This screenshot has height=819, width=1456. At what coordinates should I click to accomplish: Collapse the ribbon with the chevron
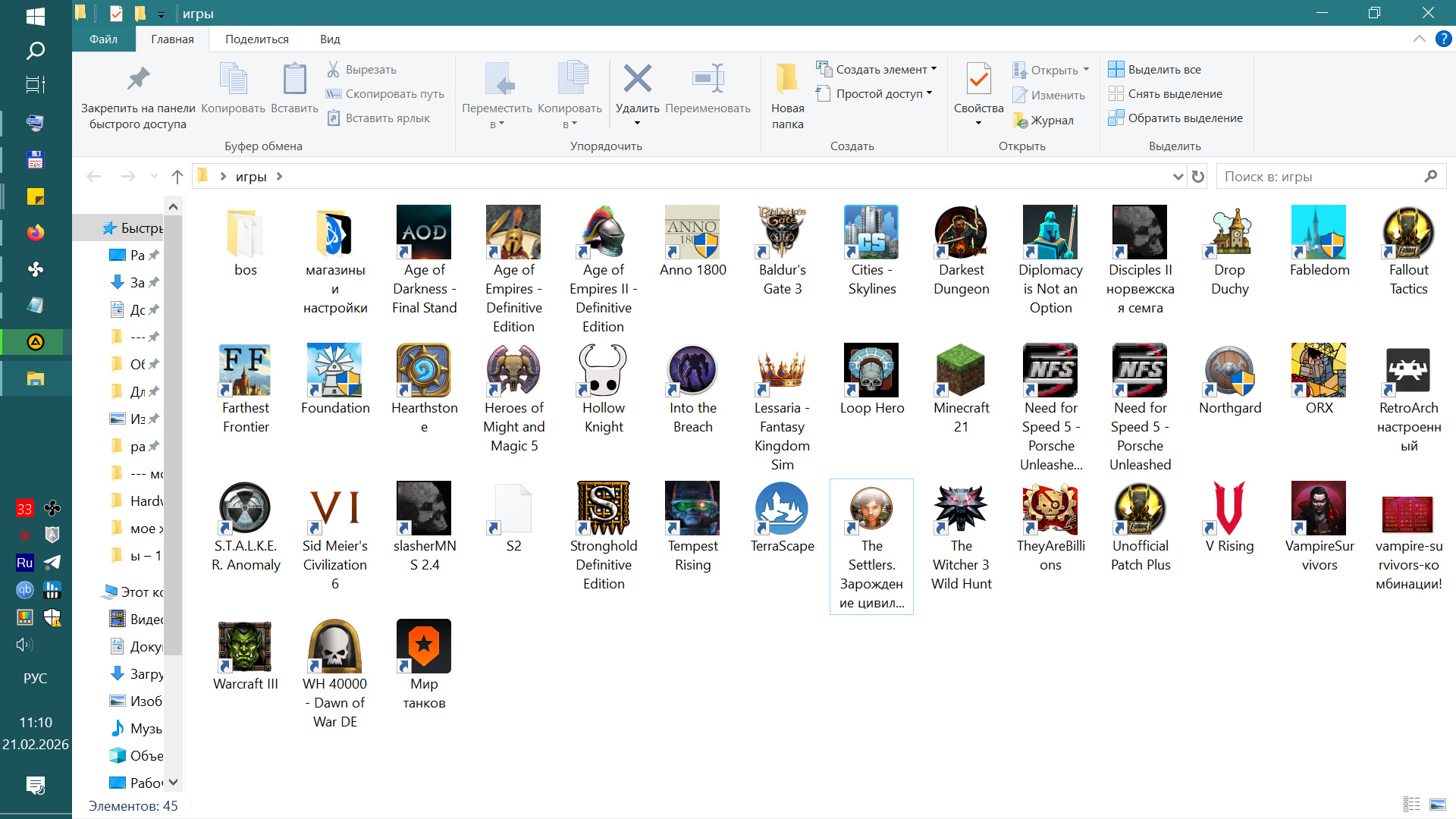[1419, 39]
